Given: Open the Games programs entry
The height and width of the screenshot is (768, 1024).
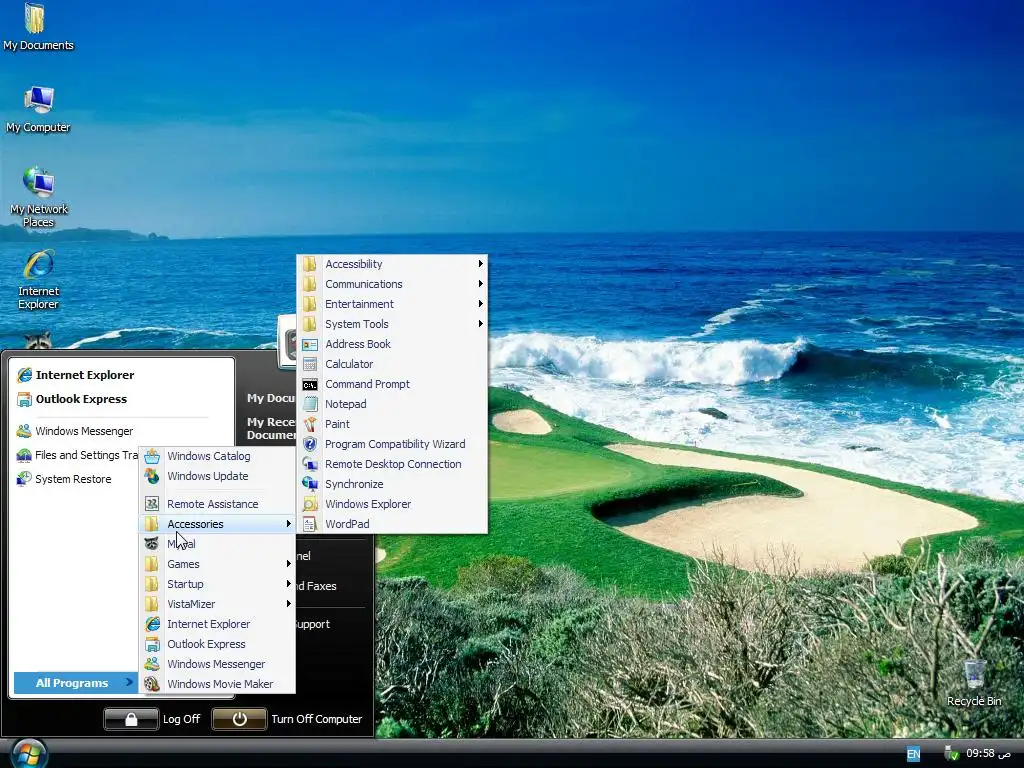Looking at the screenshot, I should (x=217, y=564).
